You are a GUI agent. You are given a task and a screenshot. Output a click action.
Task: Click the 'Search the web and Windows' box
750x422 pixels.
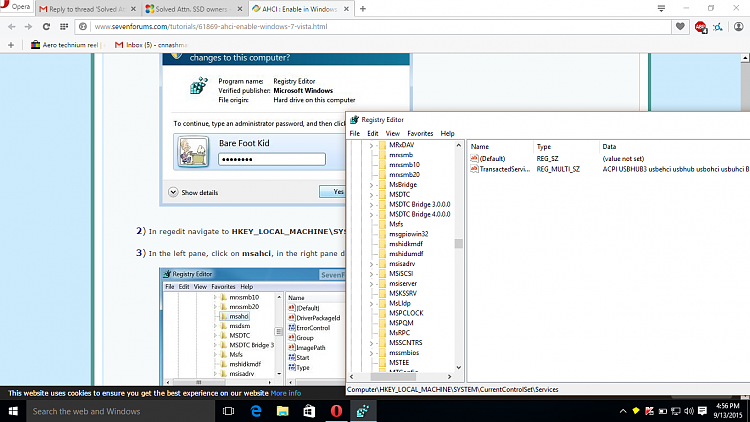click(x=121, y=411)
